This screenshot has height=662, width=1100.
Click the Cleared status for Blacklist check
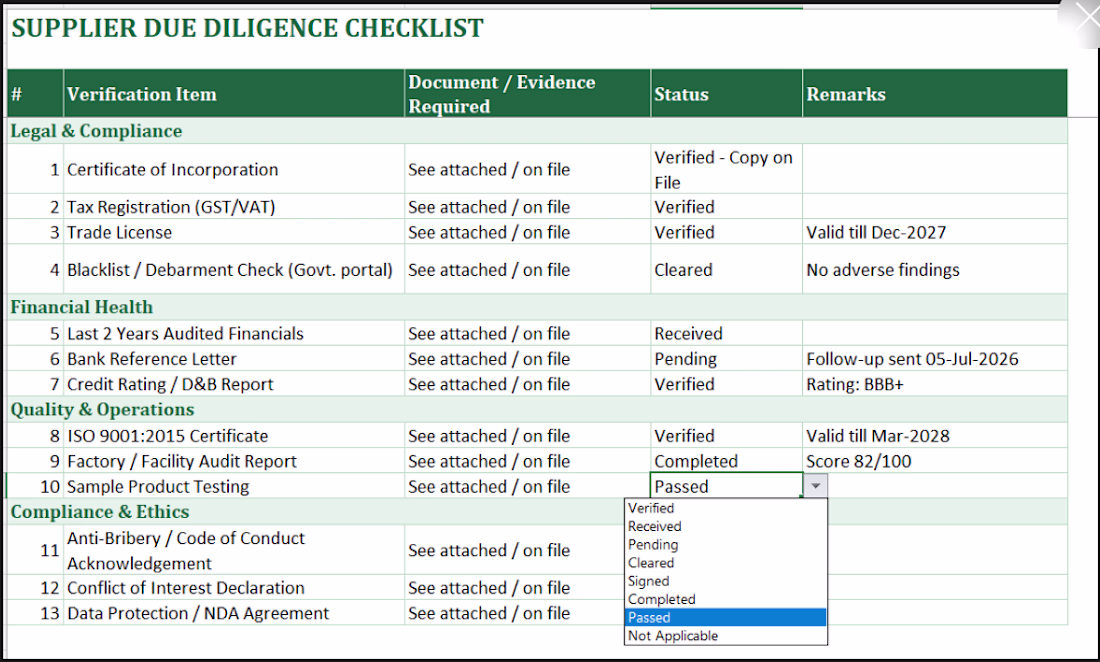point(727,269)
